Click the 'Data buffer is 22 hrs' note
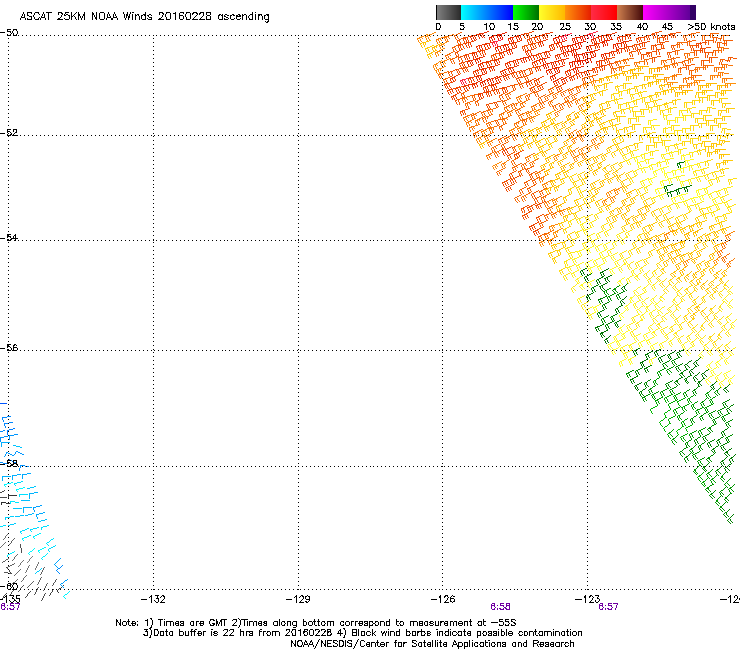Screen dimensions: 740x650 pos(362,633)
